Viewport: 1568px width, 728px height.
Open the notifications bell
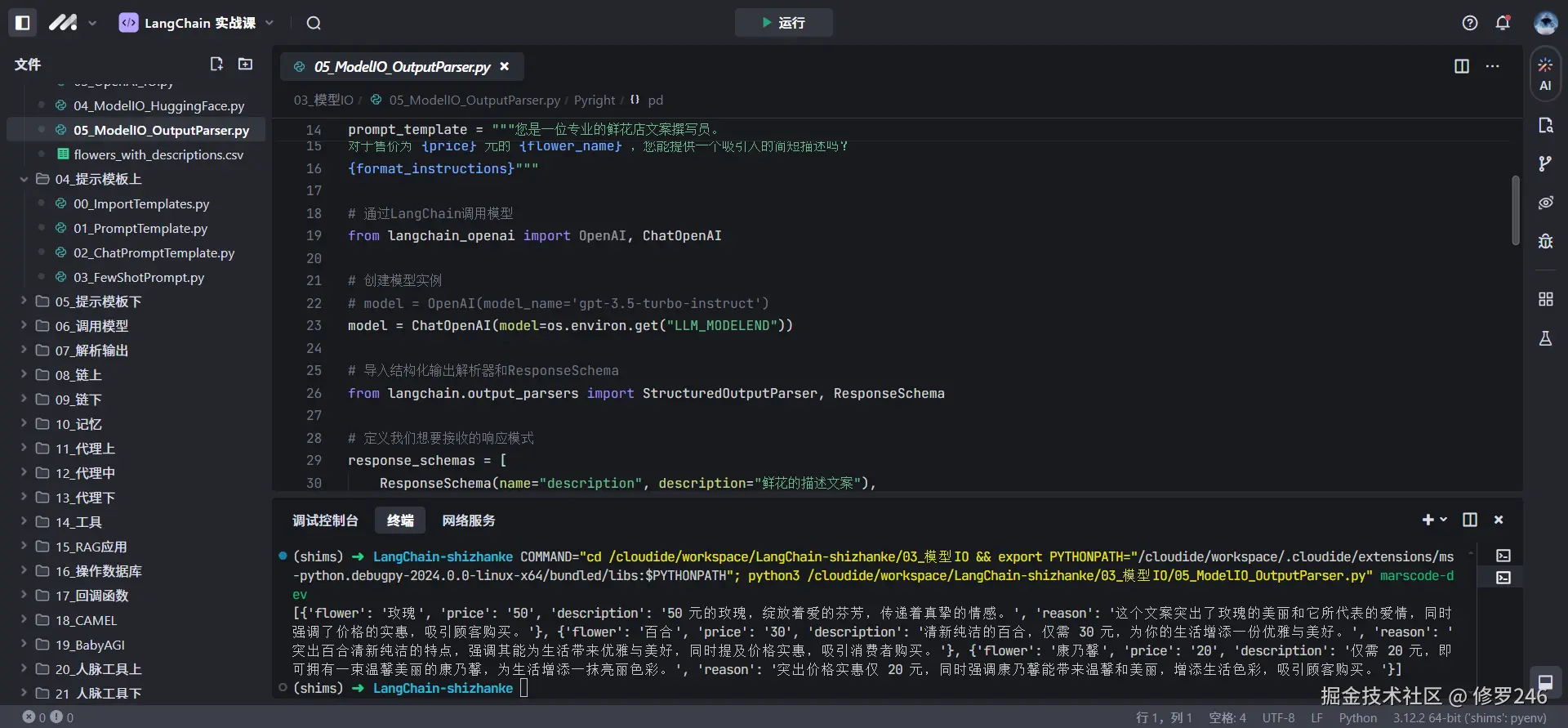[1503, 23]
